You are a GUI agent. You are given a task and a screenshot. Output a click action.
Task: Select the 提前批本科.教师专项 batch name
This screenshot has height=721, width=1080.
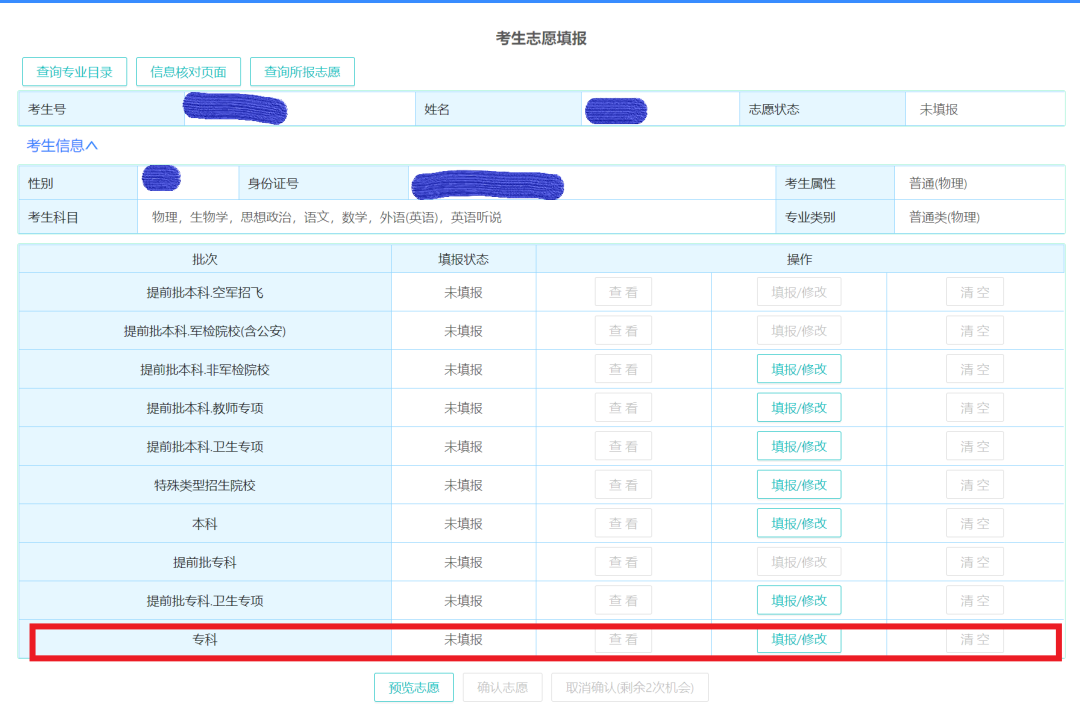(205, 408)
